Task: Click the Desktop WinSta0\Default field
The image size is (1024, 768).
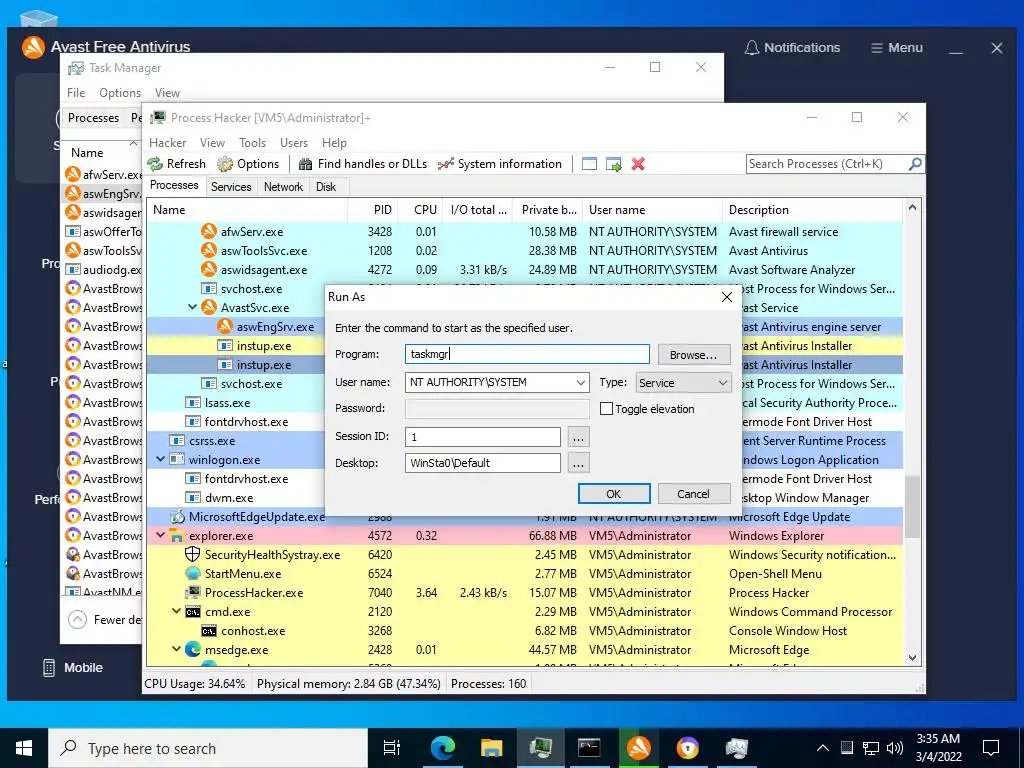Action: (483, 463)
